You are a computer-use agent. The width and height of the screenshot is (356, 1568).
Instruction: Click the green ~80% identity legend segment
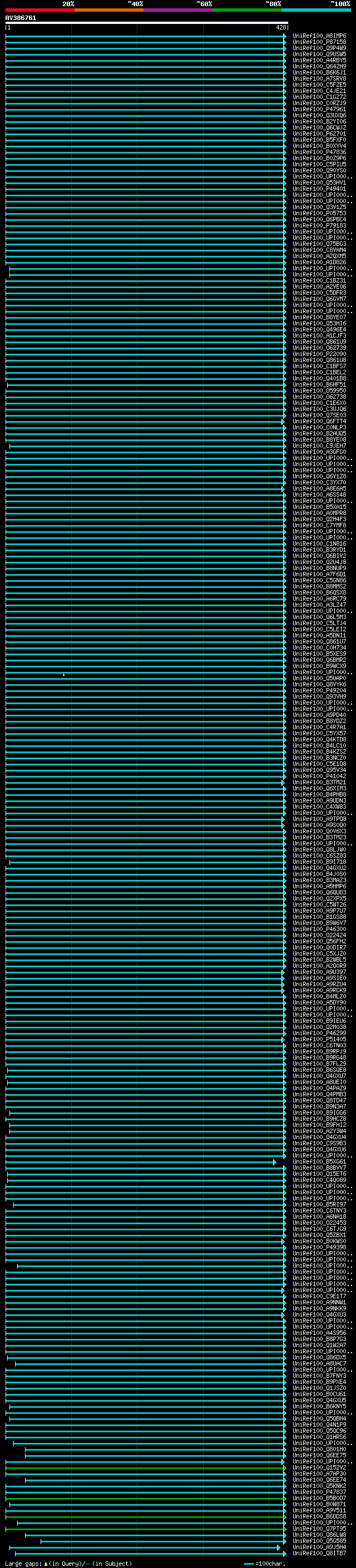(247, 11)
